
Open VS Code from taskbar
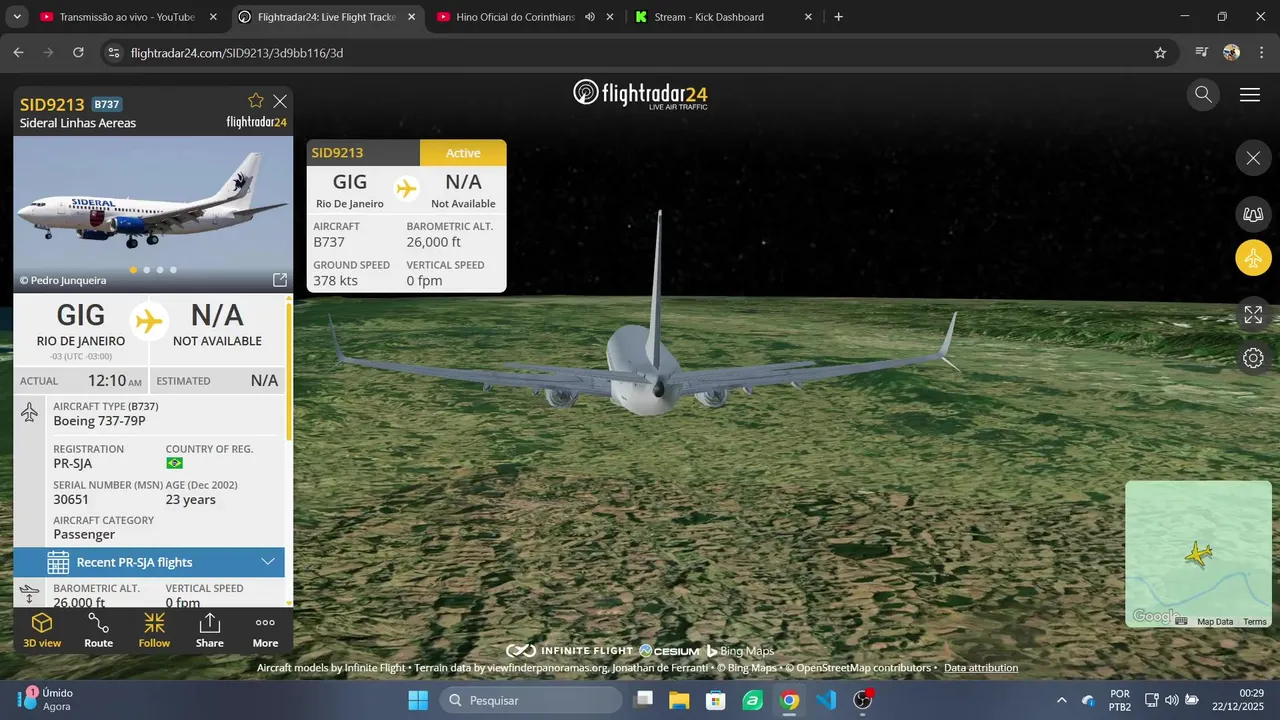[826, 700]
